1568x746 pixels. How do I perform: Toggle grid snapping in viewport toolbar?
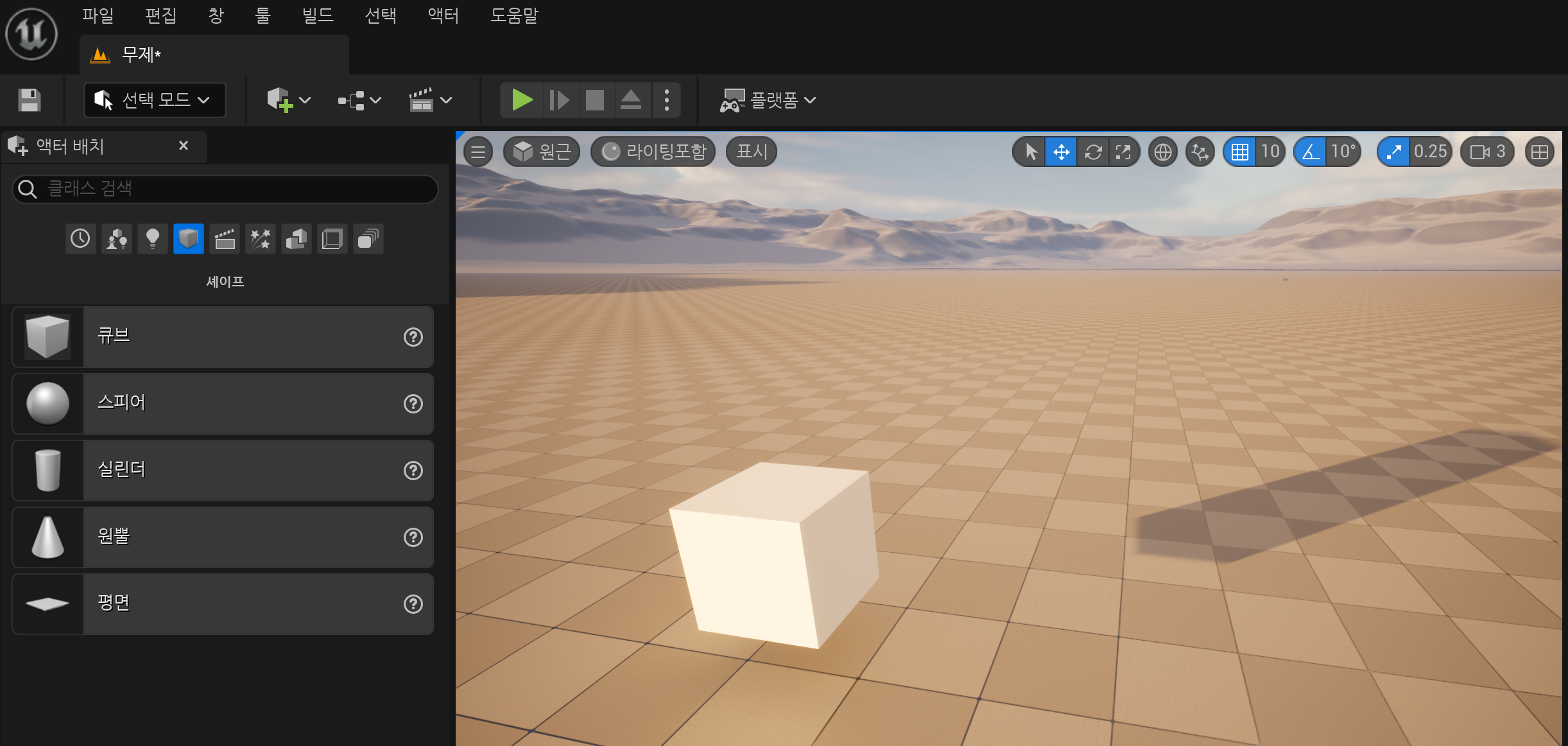click(x=1239, y=152)
